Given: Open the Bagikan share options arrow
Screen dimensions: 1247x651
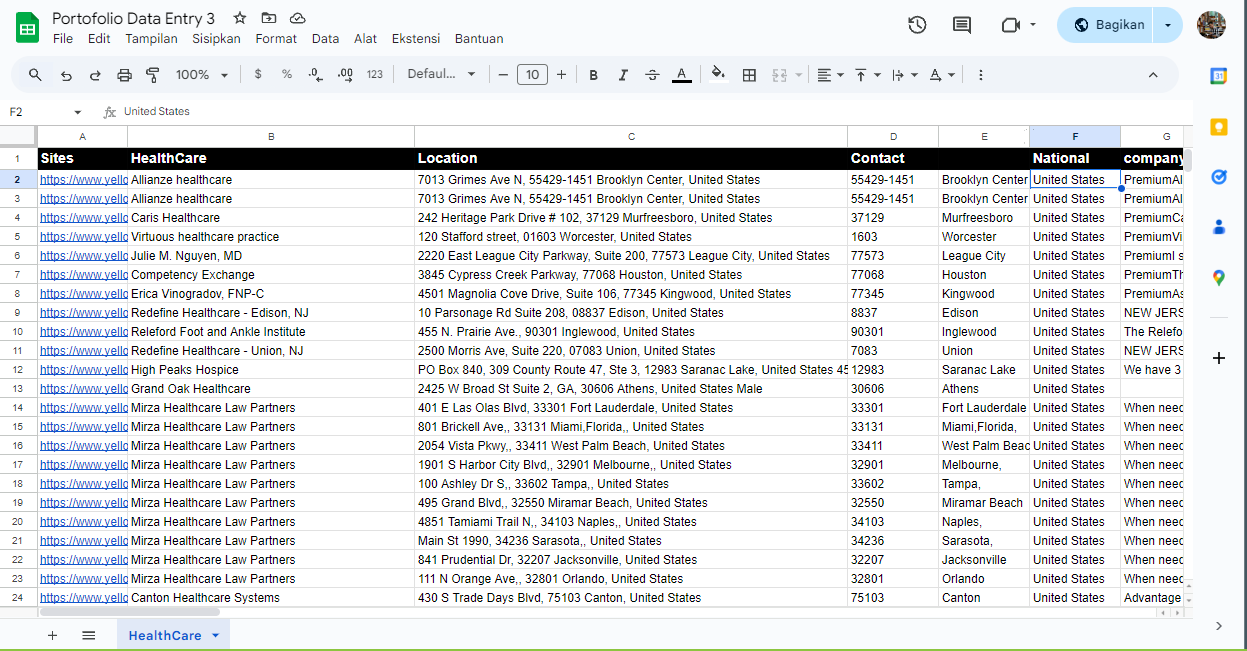Looking at the screenshot, I should pyautogui.click(x=1168, y=25).
